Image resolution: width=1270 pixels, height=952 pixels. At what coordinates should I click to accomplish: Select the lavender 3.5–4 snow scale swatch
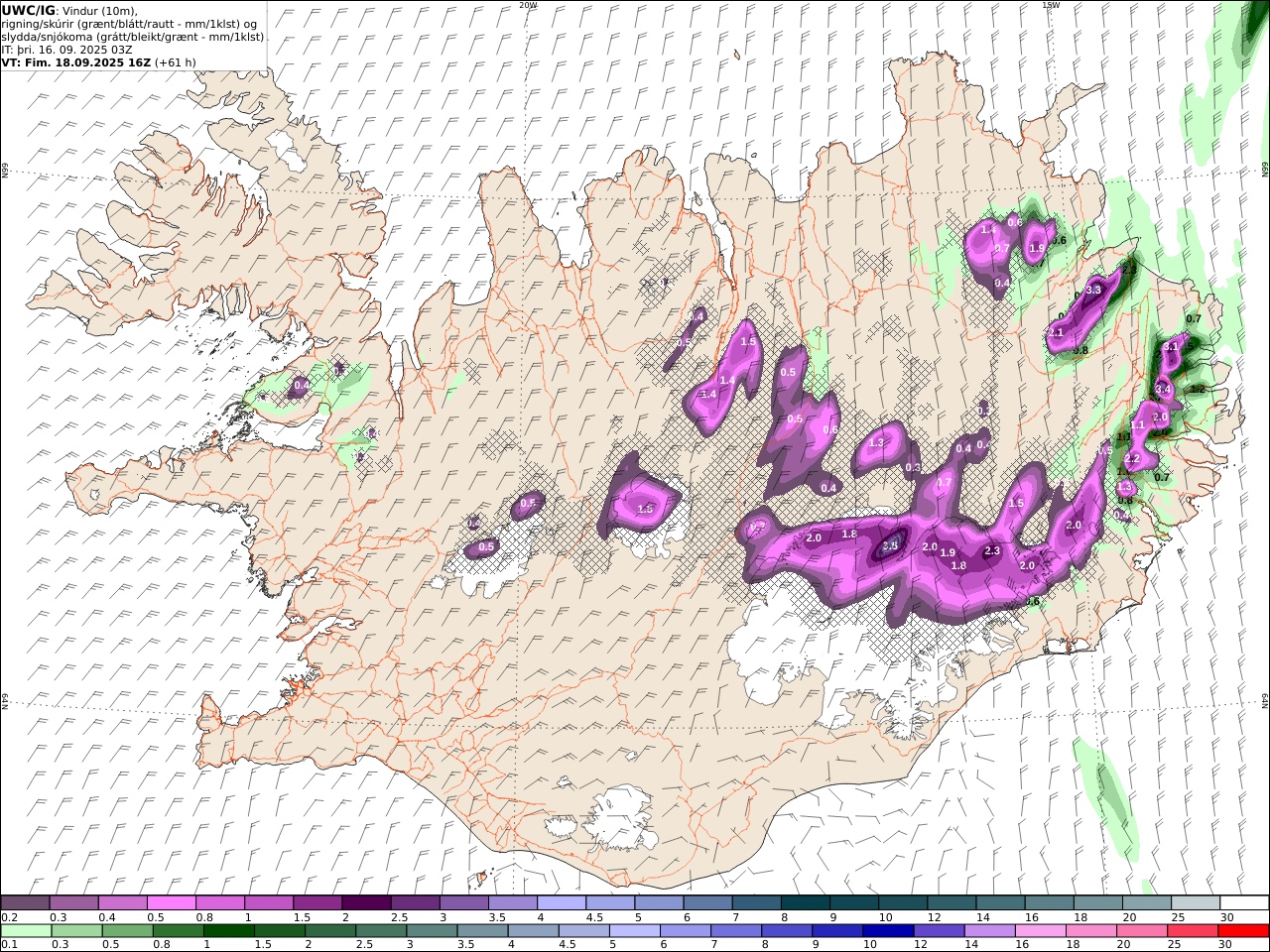512,903
